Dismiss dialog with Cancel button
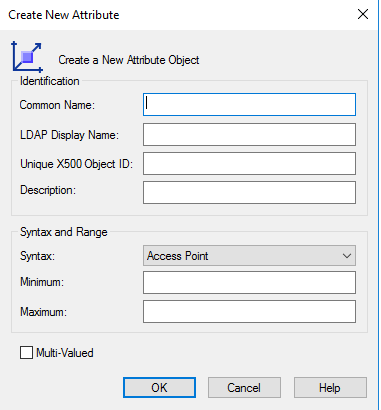The width and height of the screenshot is (381, 410). coord(244,388)
